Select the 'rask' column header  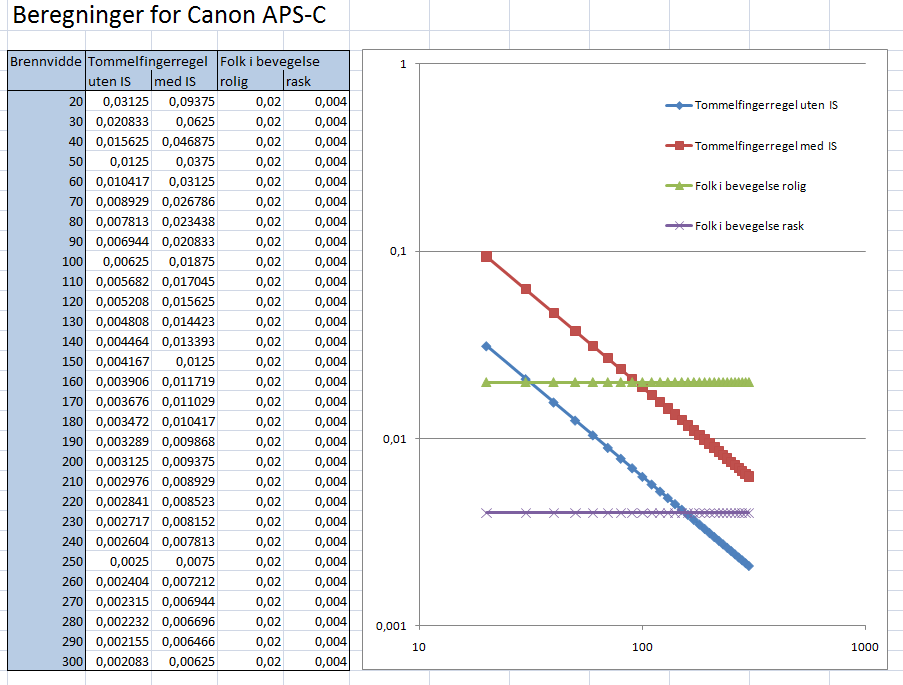316,81
